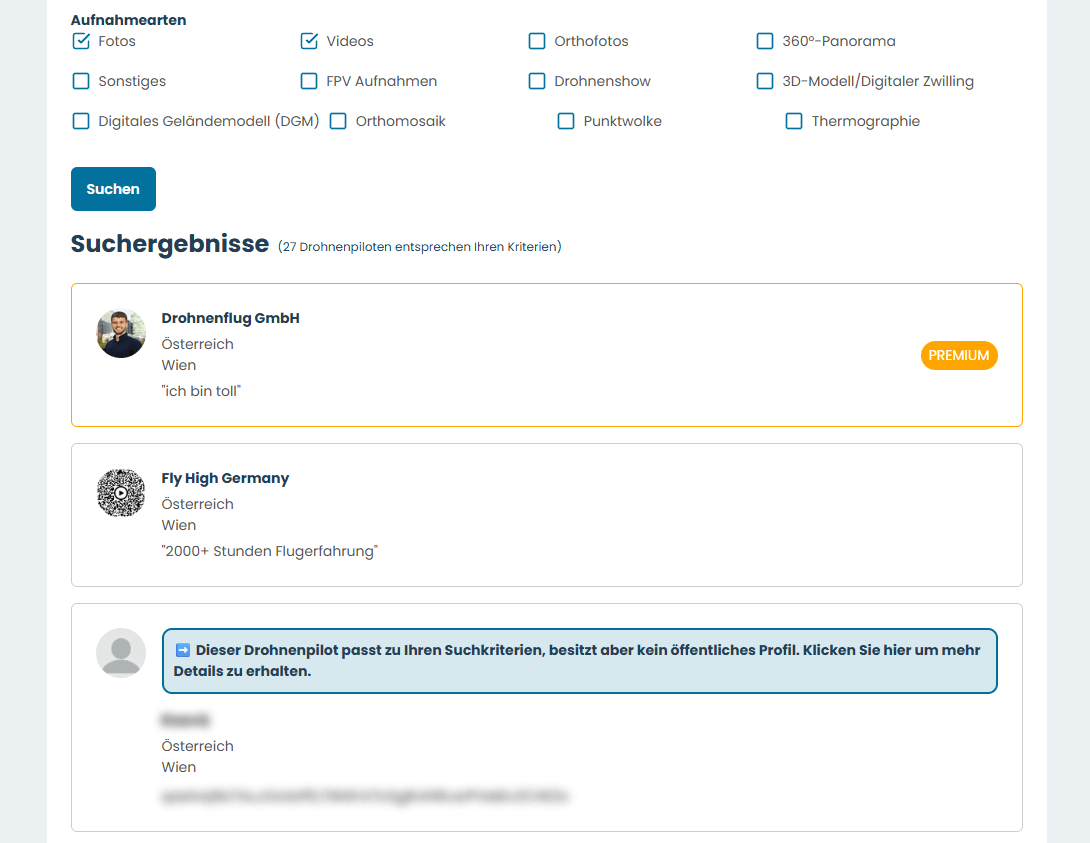Tick the 360°-Panorama checkbox
The image size is (1090, 843).
pyautogui.click(x=765, y=41)
